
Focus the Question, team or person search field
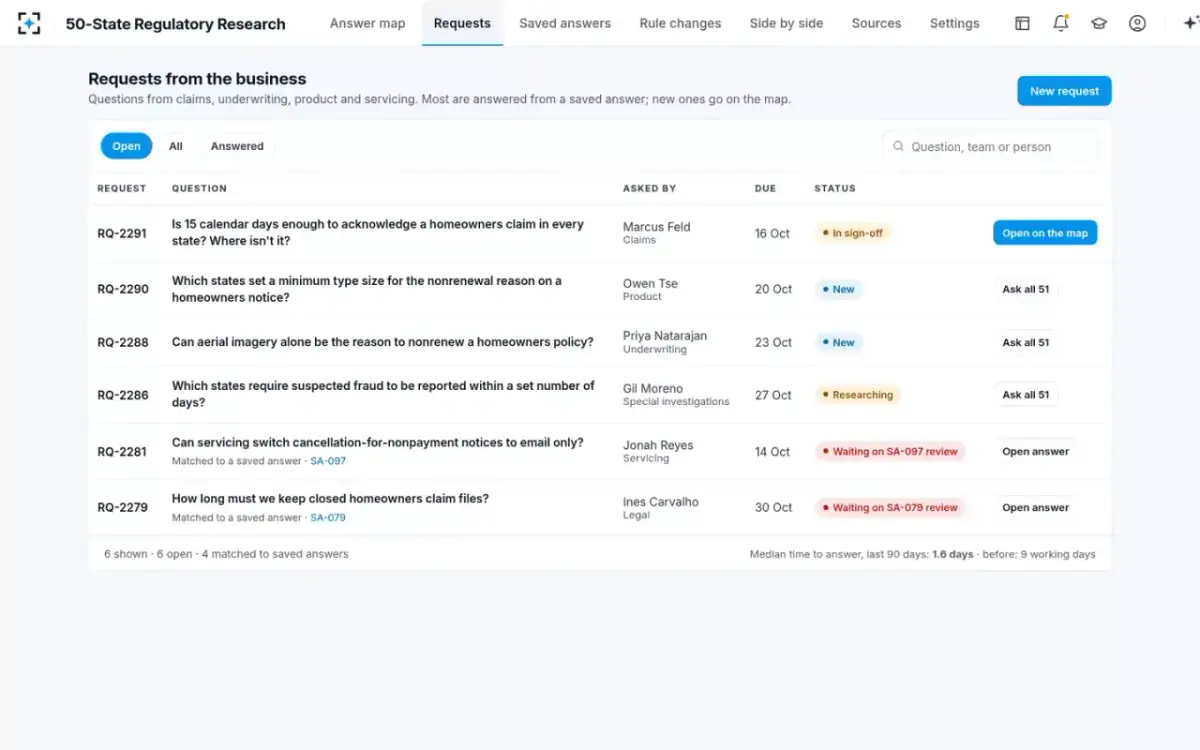990,146
